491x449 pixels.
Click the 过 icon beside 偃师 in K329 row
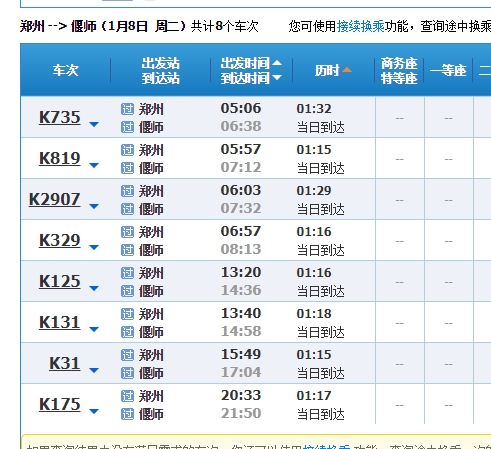coord(127,250)
